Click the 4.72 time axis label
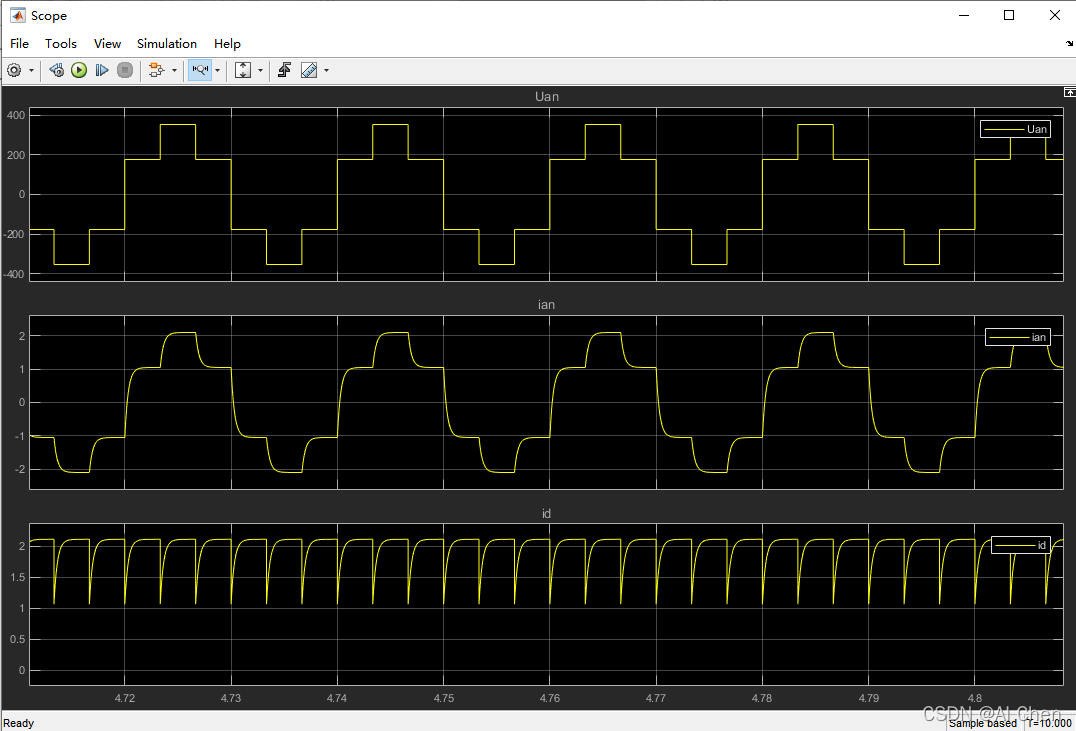Image resolution: width=1076 pixels, height=731 pixels. [125, 698]
